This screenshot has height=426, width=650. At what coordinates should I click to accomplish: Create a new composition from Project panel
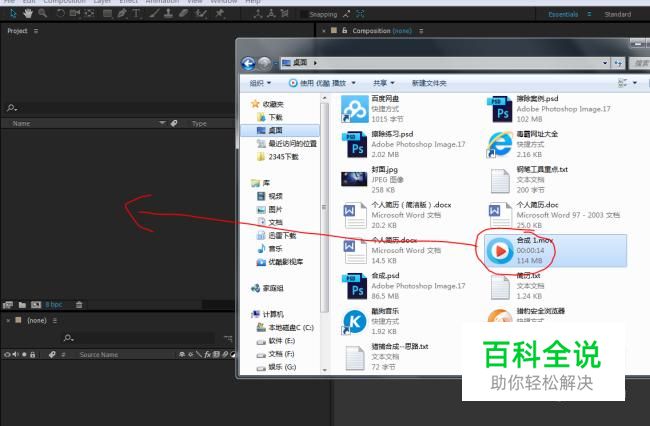(x=36, y=305)
